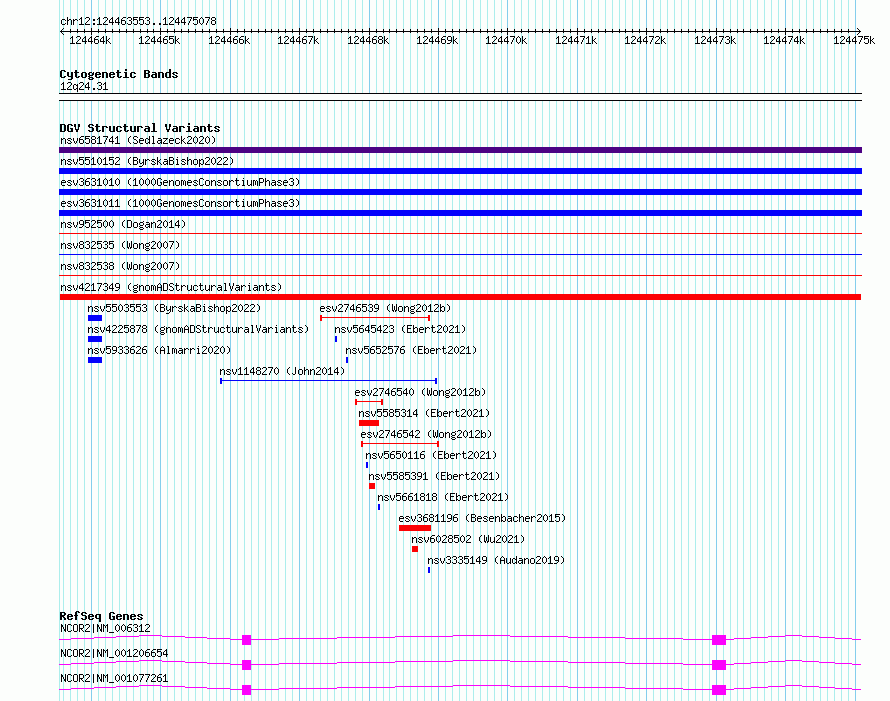Image resolution: width=890 pixels, height=701 pixels.
Task: Click the red block below nsv5585314 (Ebert2021)
Action: click(369, 423)
